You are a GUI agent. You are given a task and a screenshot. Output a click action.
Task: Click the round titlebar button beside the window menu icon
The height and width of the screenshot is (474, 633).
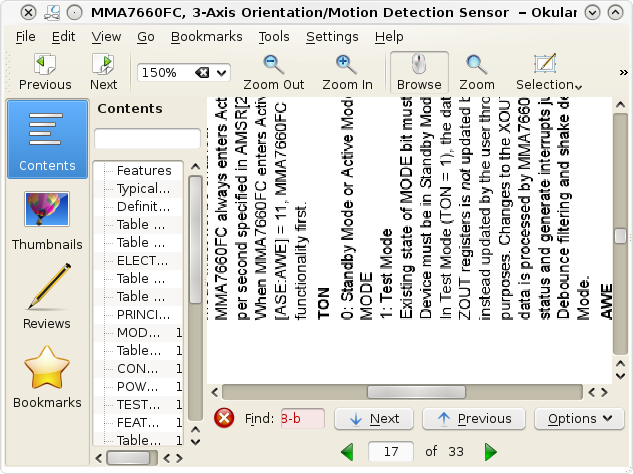tap(75, 13)
